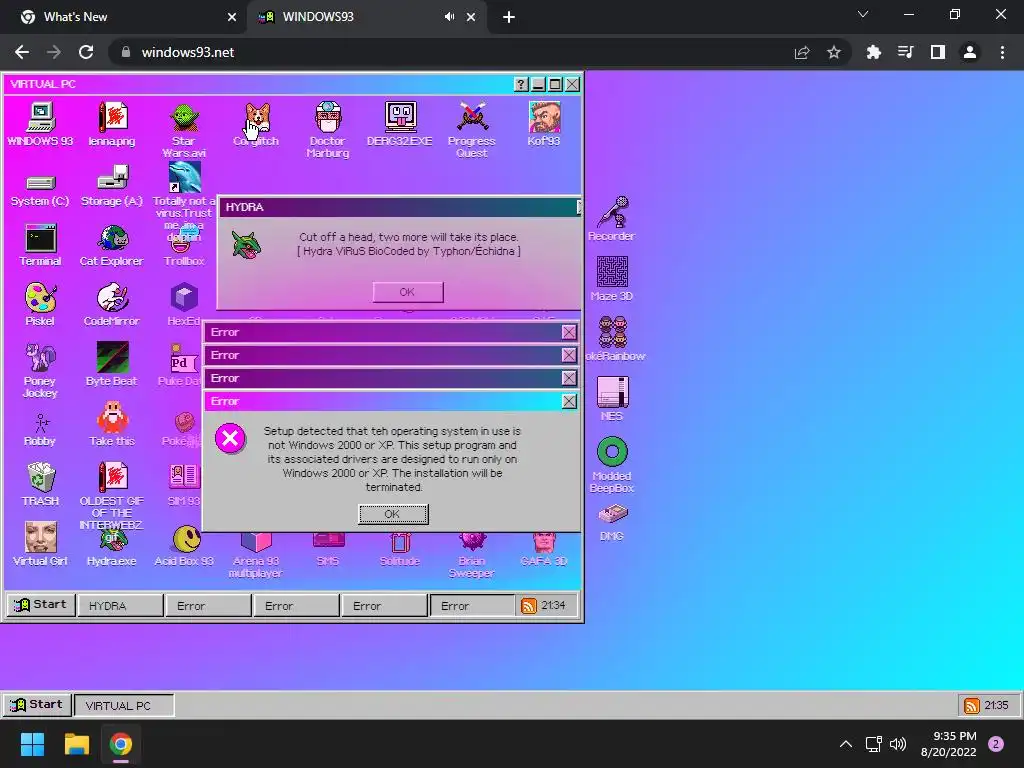The image size is (1024, 768).
Task: Open the Storage (A:) floppy drive icon
Action: pyautogui.click(x=112, y=178)
